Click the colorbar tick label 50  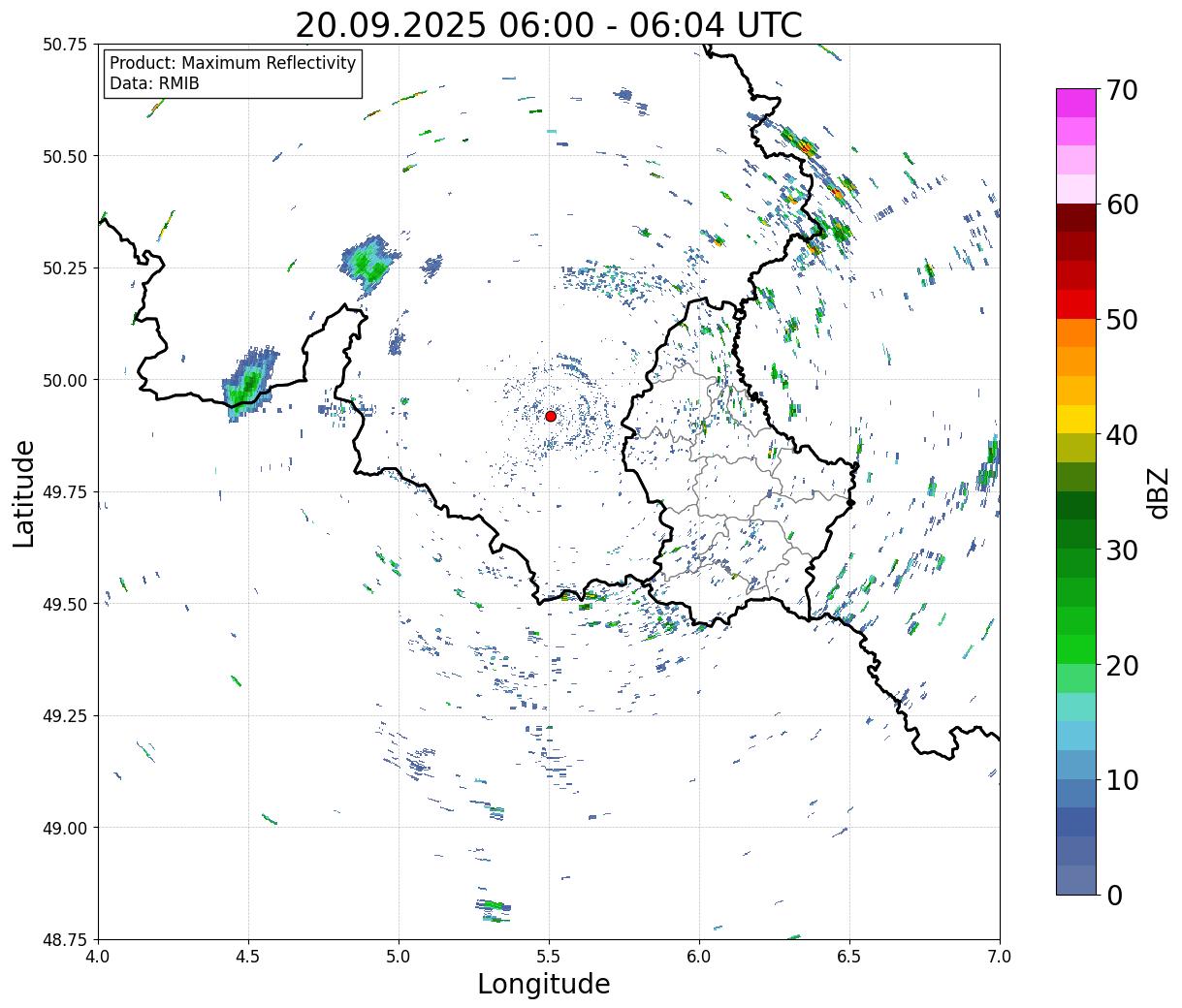pos(1120,320)
